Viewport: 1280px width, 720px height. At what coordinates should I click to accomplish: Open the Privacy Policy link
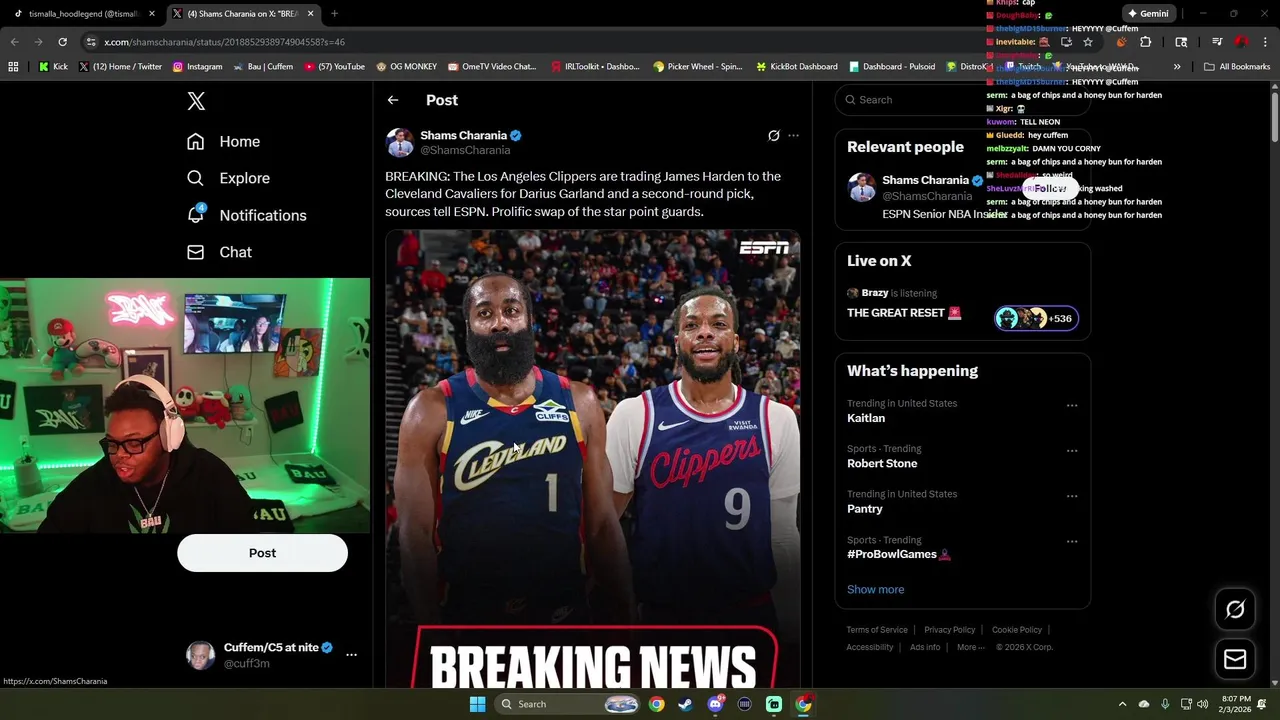point(949,630)
